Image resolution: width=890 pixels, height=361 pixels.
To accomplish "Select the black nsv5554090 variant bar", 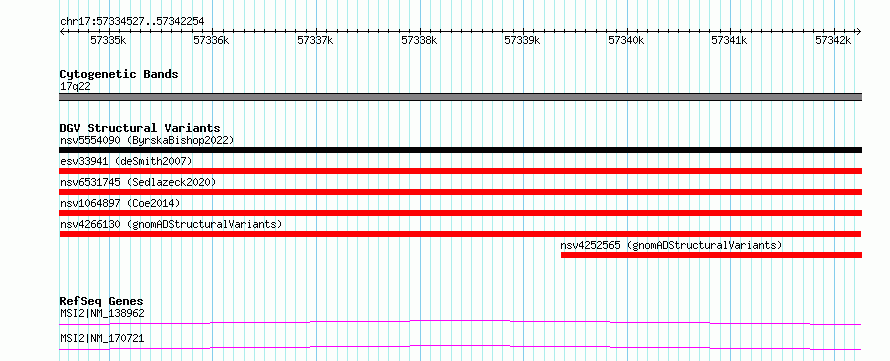I will (461, 150).
